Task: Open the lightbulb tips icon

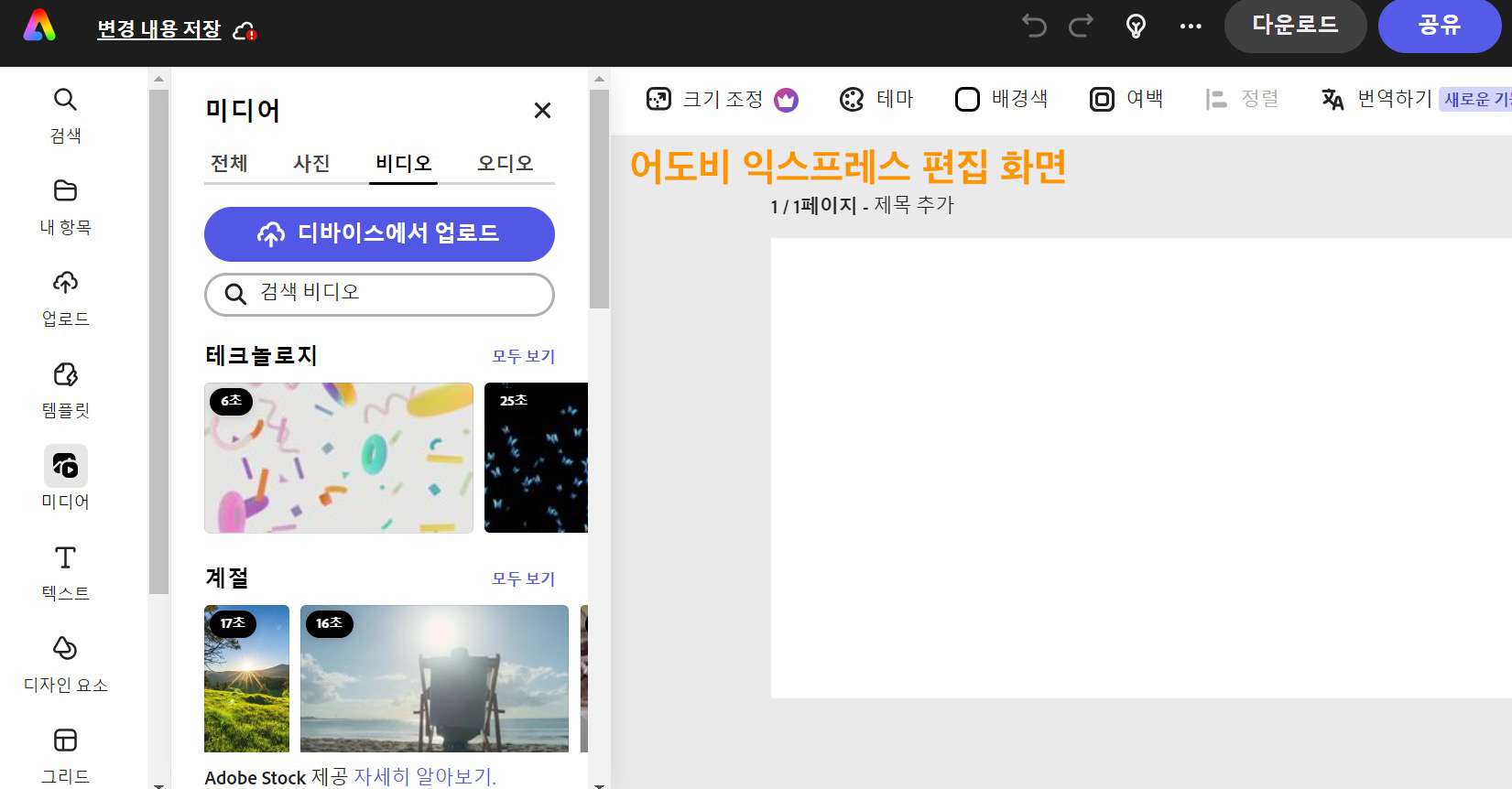Action: click(1136, 26)
